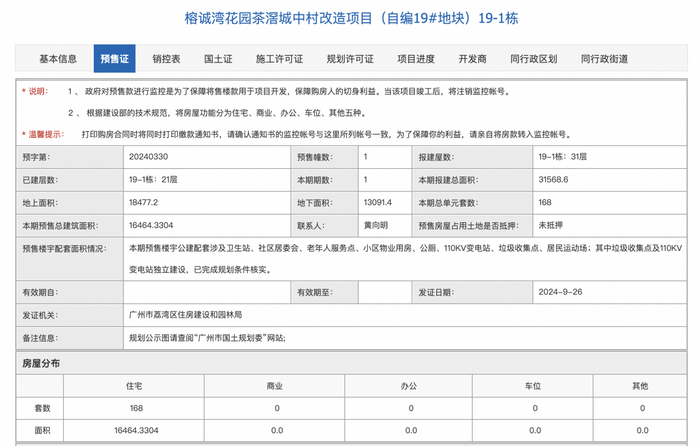Click the residential unit count 168 in 套数 row
The width and height of the screenshot is (700, 446).
[x=136, y=408]
